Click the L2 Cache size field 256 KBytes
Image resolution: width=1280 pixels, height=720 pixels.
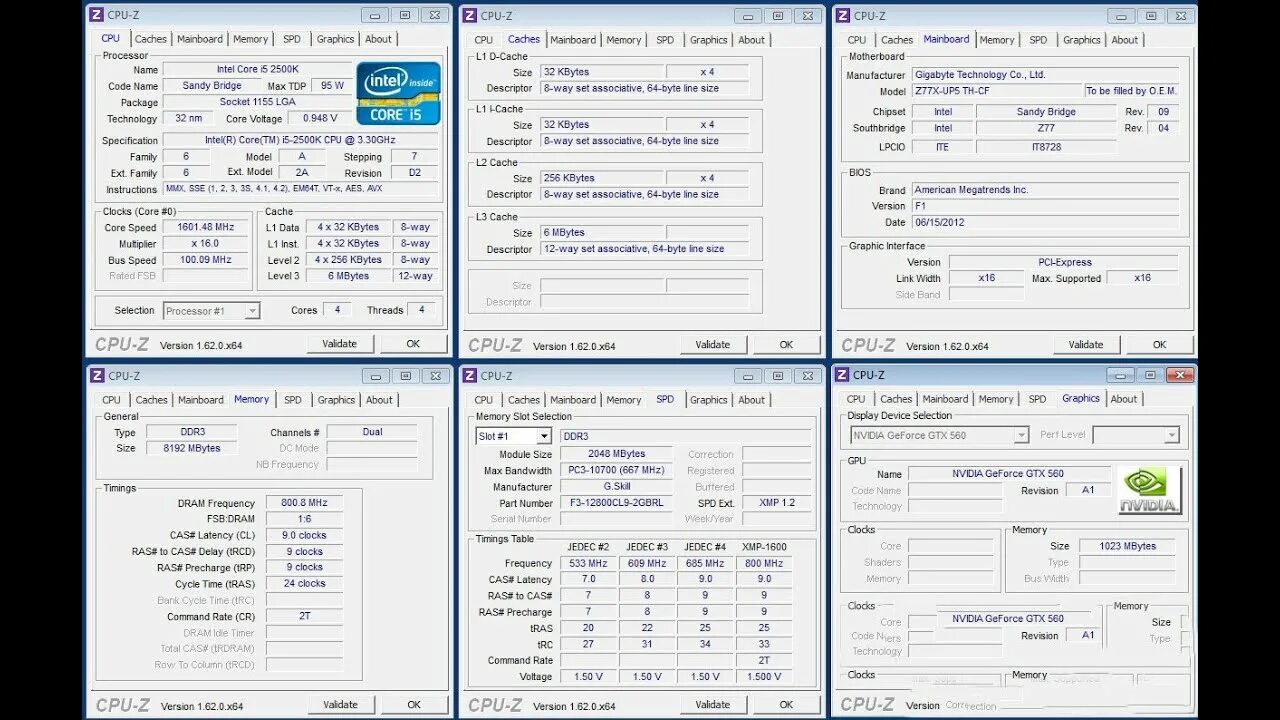602,178
